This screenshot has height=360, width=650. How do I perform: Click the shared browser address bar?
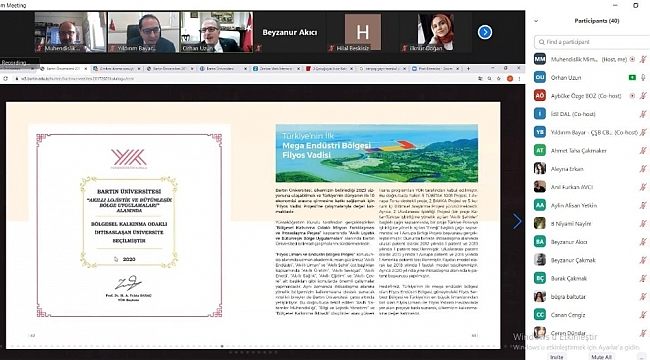click(x=245, y=78)
